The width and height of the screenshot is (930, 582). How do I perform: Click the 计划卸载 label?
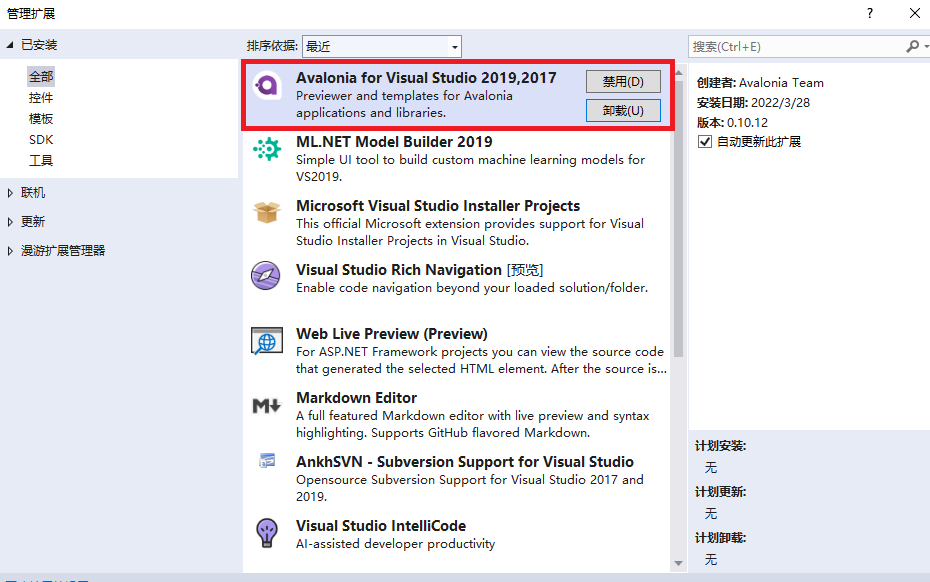(x=720, y=538)
